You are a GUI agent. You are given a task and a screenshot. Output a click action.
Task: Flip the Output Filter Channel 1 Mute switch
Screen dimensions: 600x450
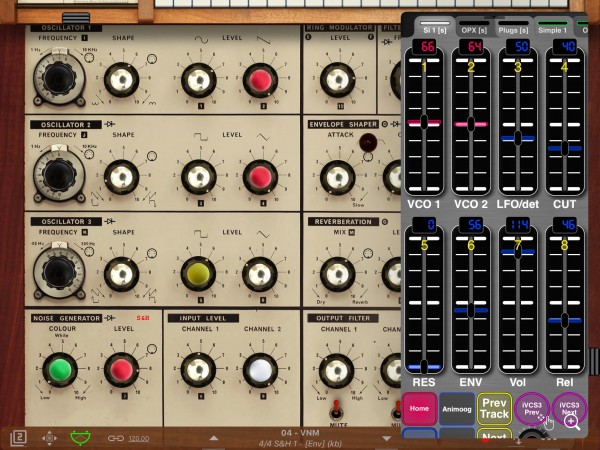click(336, 409)
